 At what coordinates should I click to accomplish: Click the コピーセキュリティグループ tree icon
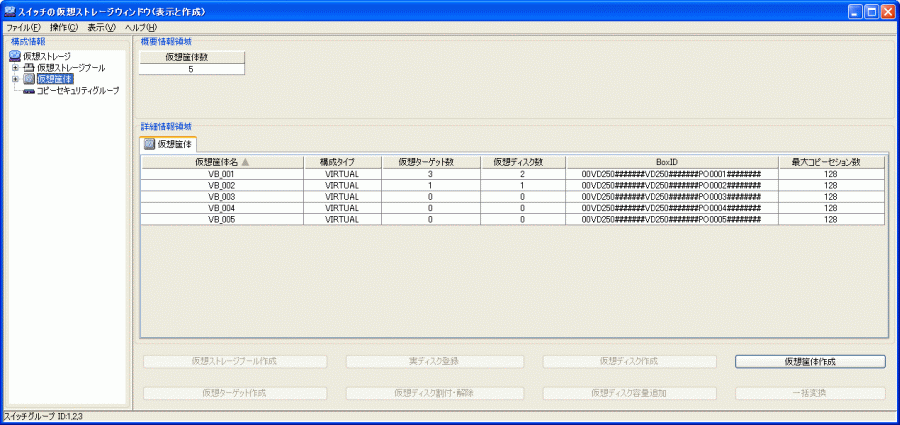tap(28, 91)
